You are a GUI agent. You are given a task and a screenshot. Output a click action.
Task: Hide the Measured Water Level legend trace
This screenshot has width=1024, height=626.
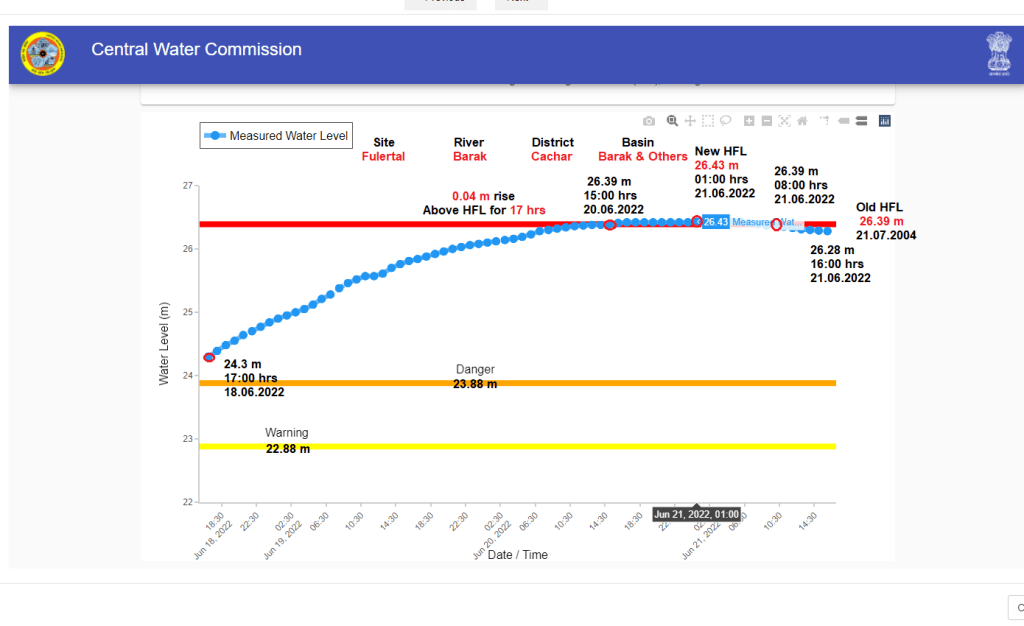pos(276,136)
